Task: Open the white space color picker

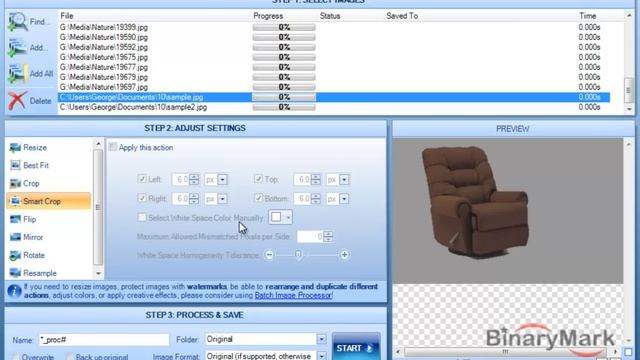Action: (x=280, y=218)
